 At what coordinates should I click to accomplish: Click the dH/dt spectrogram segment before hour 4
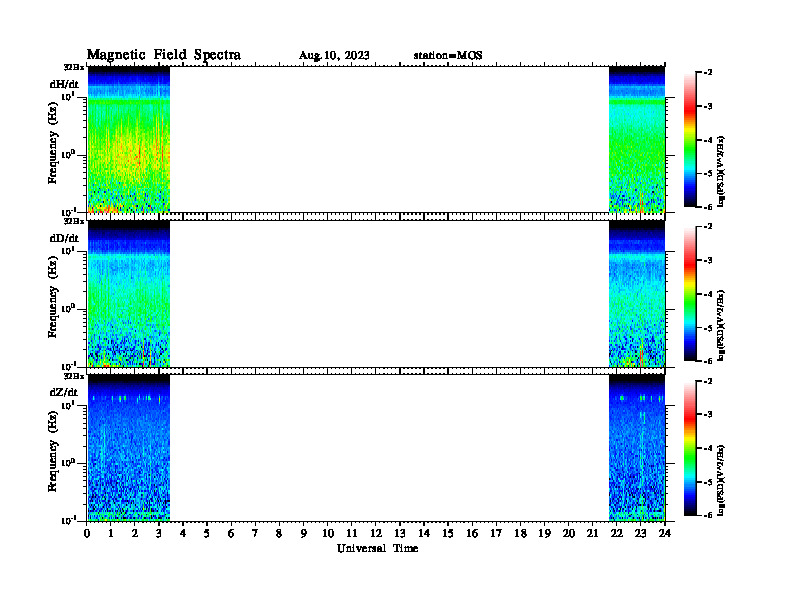[x=129, y=139]
